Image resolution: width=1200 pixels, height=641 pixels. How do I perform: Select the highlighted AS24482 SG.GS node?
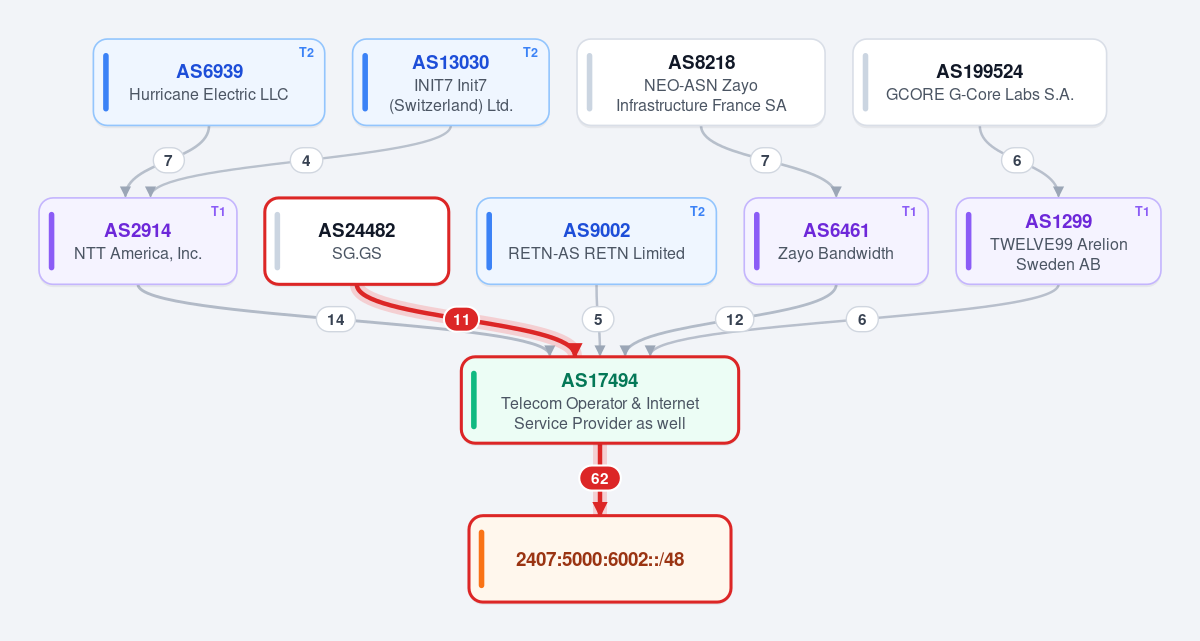point(357,241)
